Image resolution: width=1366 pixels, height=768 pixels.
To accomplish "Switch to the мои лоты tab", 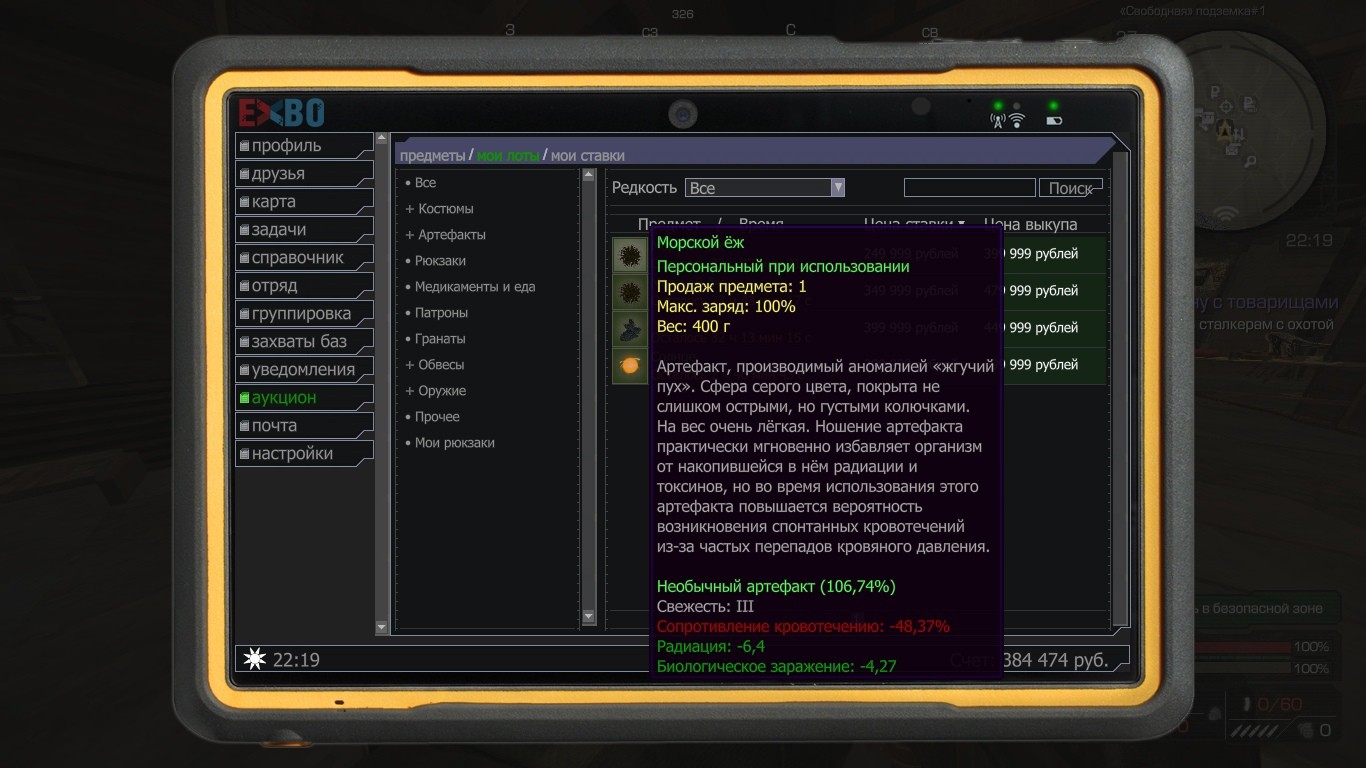I will click(x=508, y=155).
